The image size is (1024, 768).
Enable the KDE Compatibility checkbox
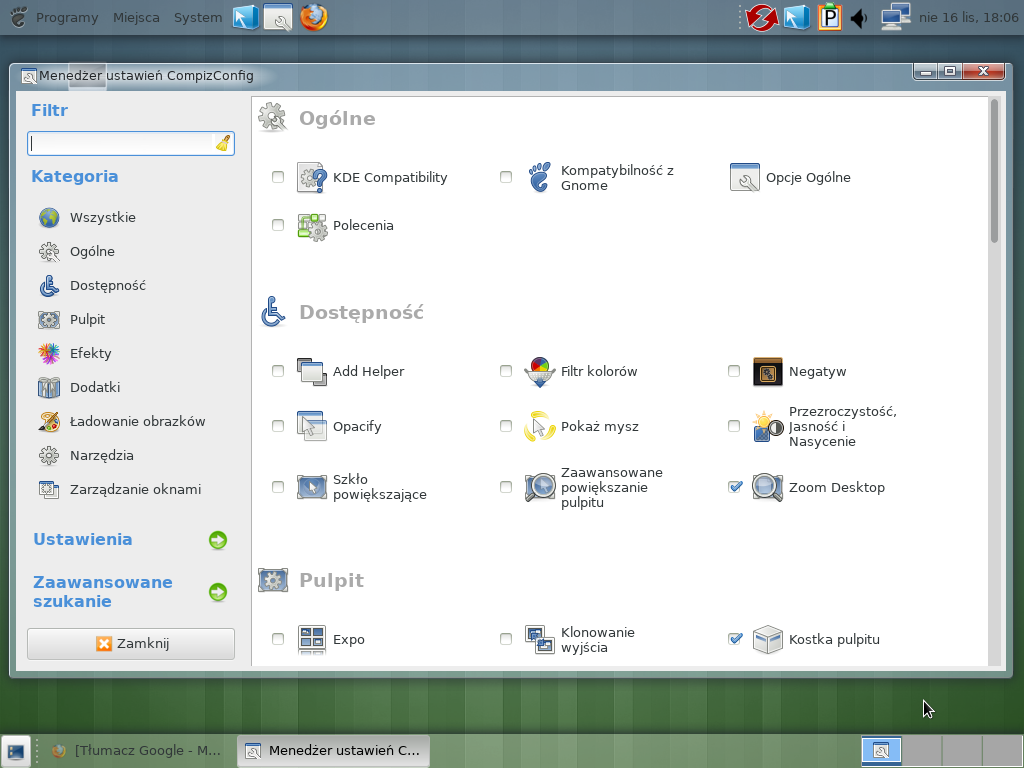click(278, 177)
